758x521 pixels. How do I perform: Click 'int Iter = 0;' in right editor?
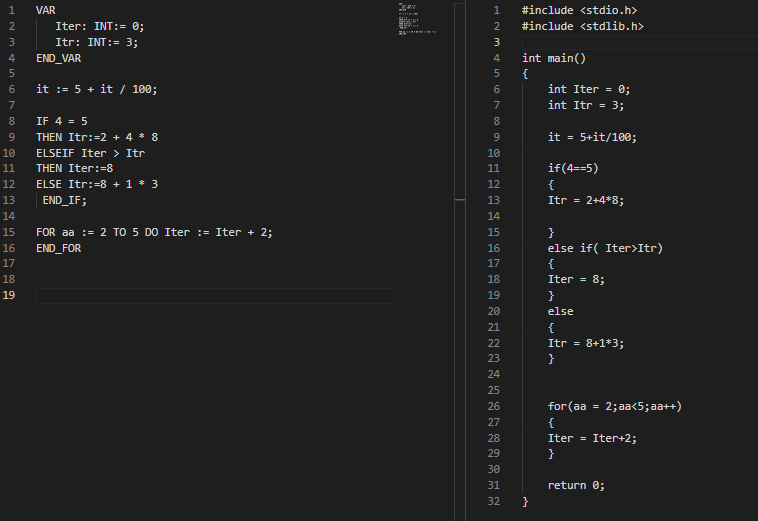coord(589,89)
